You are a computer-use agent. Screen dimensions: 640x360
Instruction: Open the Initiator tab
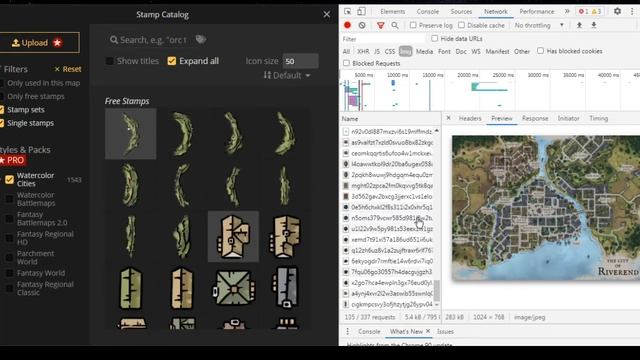(x=569, y=118)
